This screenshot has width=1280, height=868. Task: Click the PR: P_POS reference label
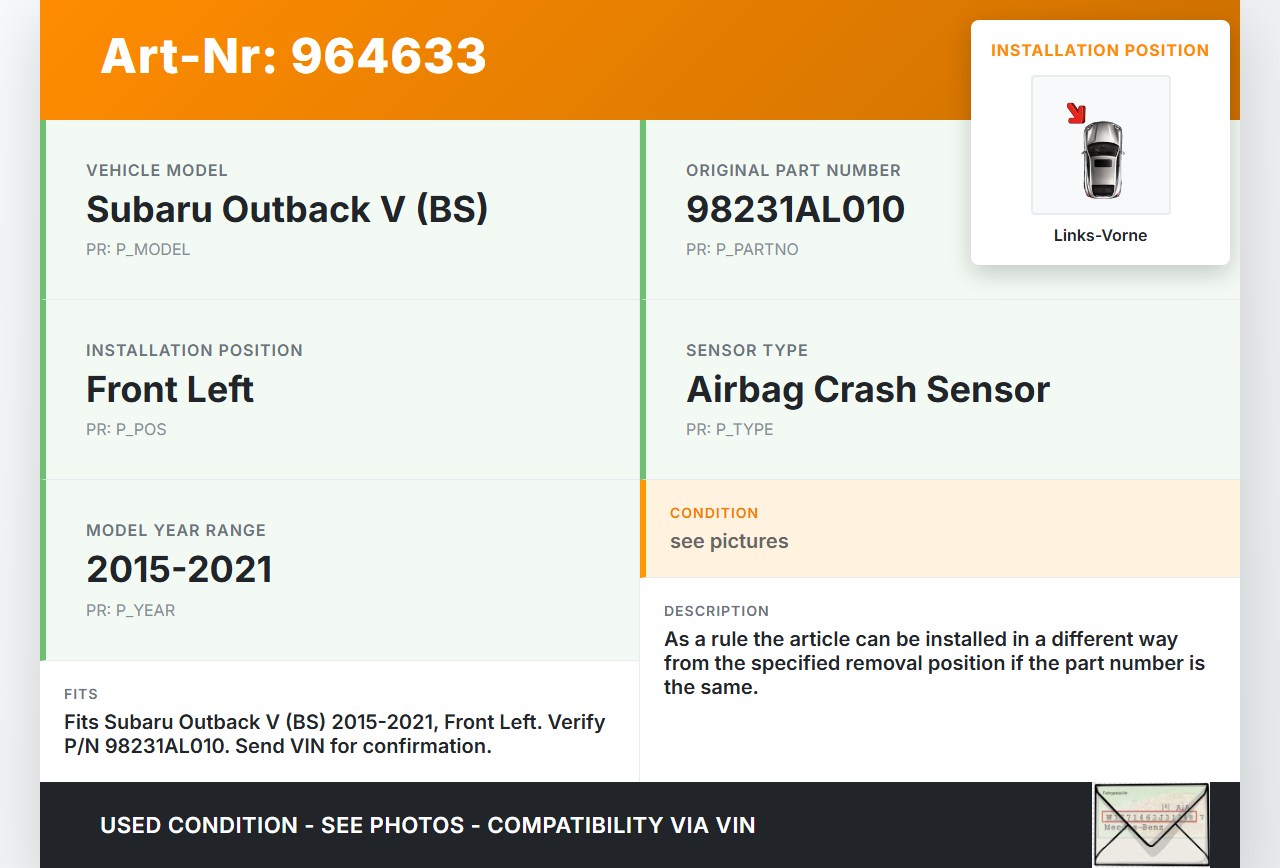pos(126,430)
